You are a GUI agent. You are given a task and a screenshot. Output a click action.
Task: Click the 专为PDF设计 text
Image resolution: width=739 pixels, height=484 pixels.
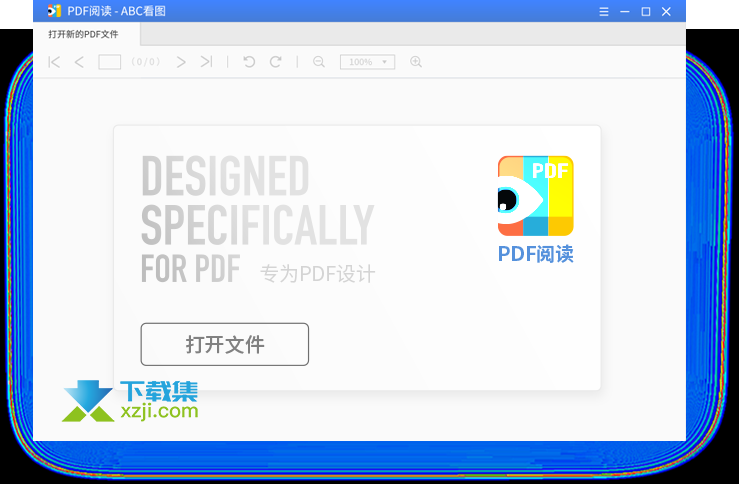[x=318, y=273]
